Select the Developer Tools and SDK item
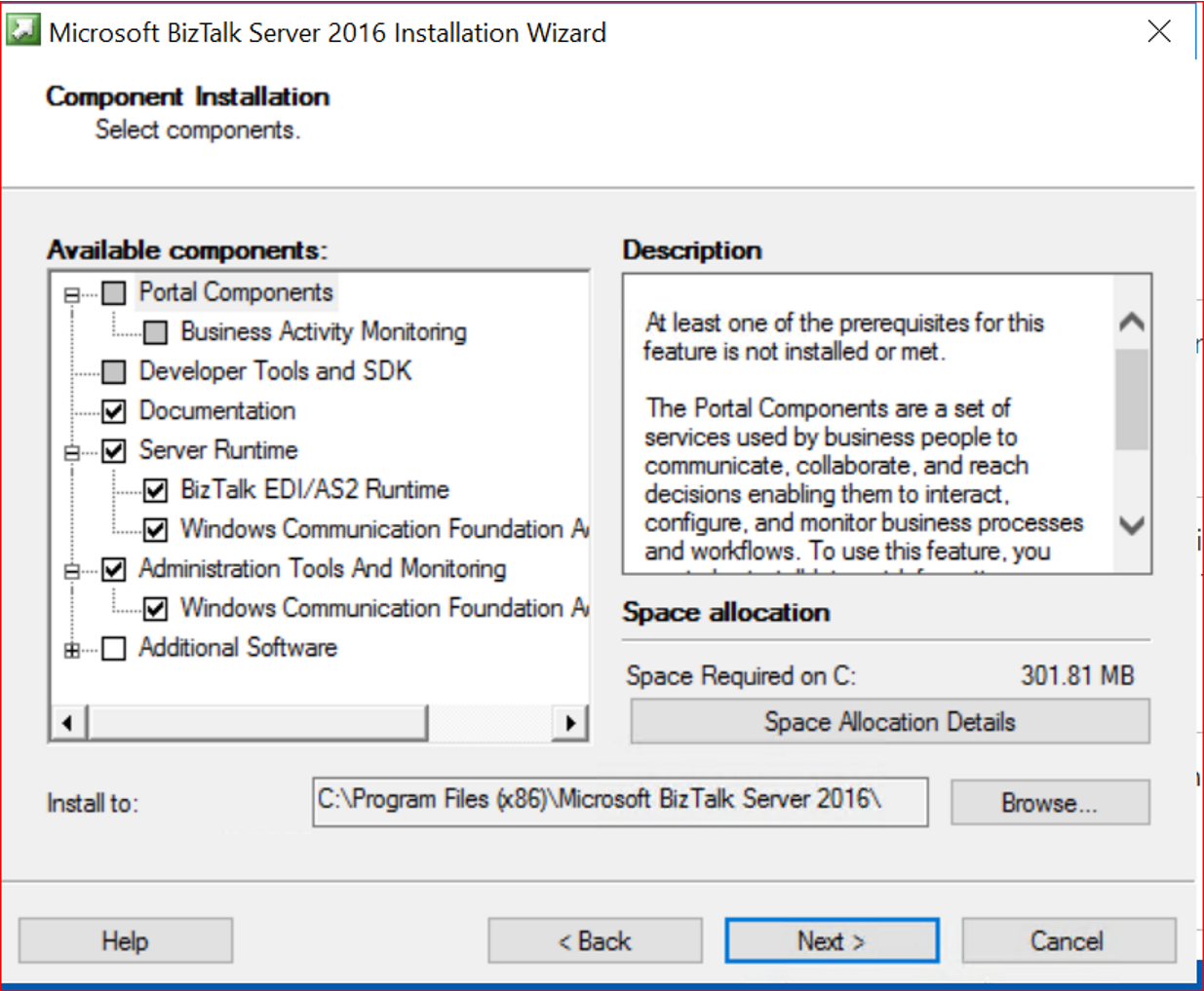Image resolution: width=1204 pixels, height=991 pixels. coord(275,371)
